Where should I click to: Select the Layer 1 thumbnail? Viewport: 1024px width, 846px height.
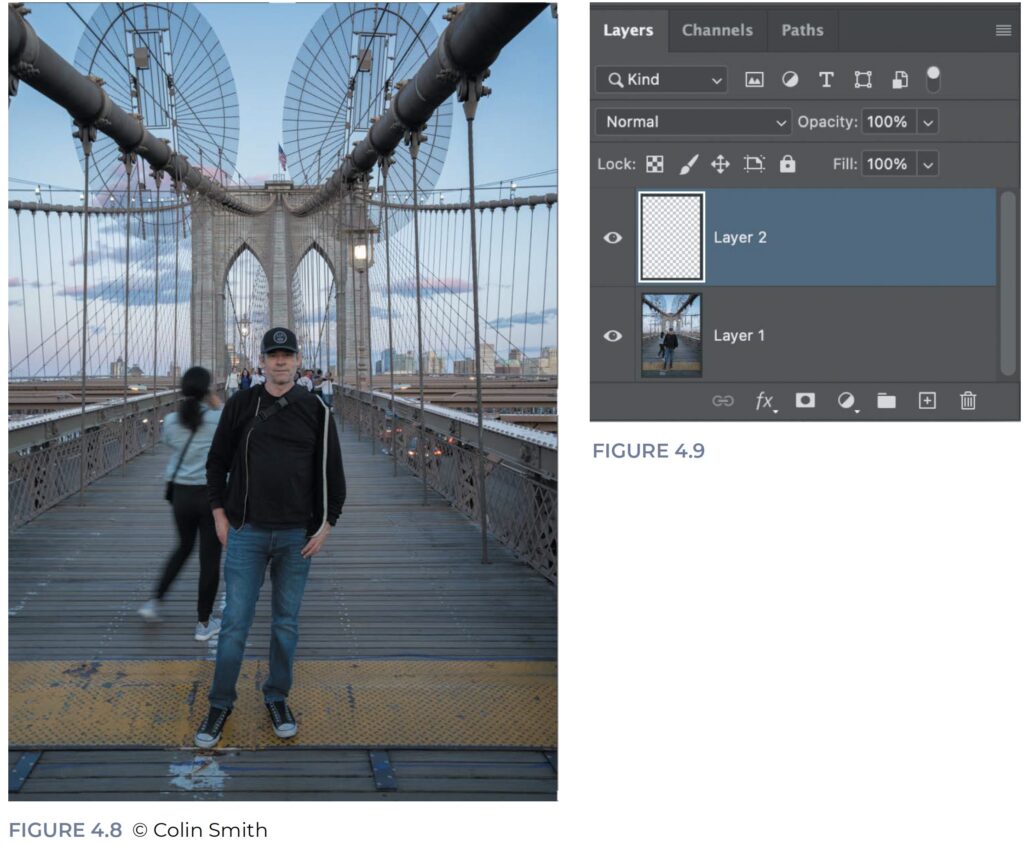(x=671, y=336)
